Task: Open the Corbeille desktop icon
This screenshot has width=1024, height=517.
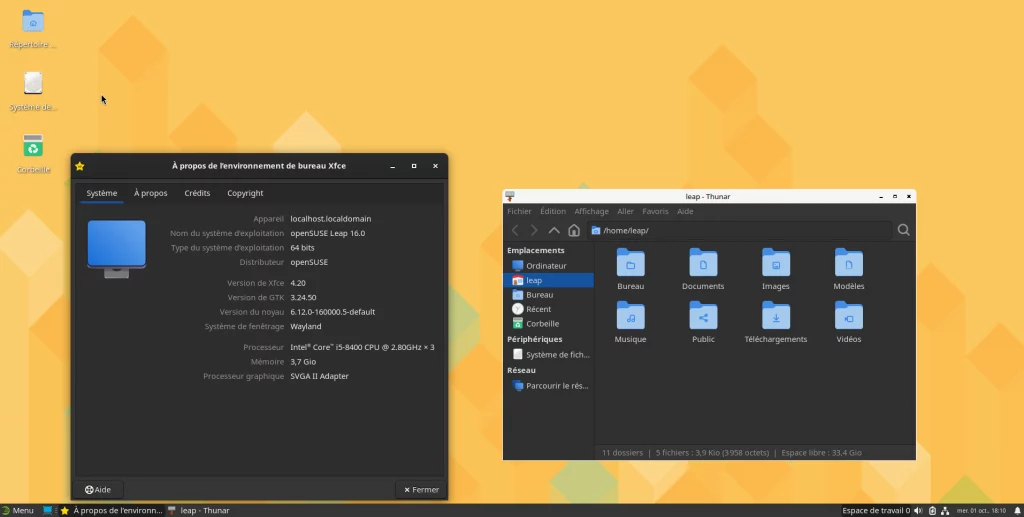Action: coord(33,148)
